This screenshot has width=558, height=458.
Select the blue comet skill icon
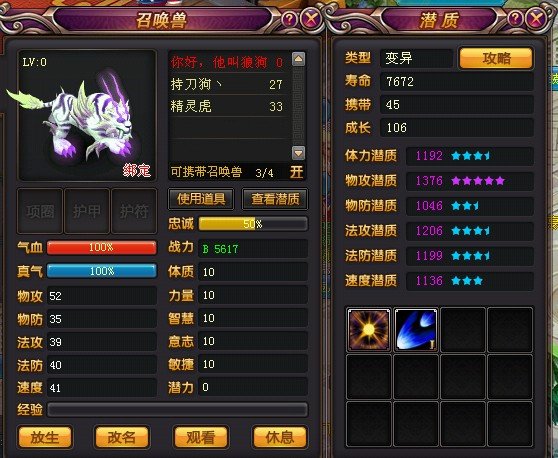click(416, 330)
